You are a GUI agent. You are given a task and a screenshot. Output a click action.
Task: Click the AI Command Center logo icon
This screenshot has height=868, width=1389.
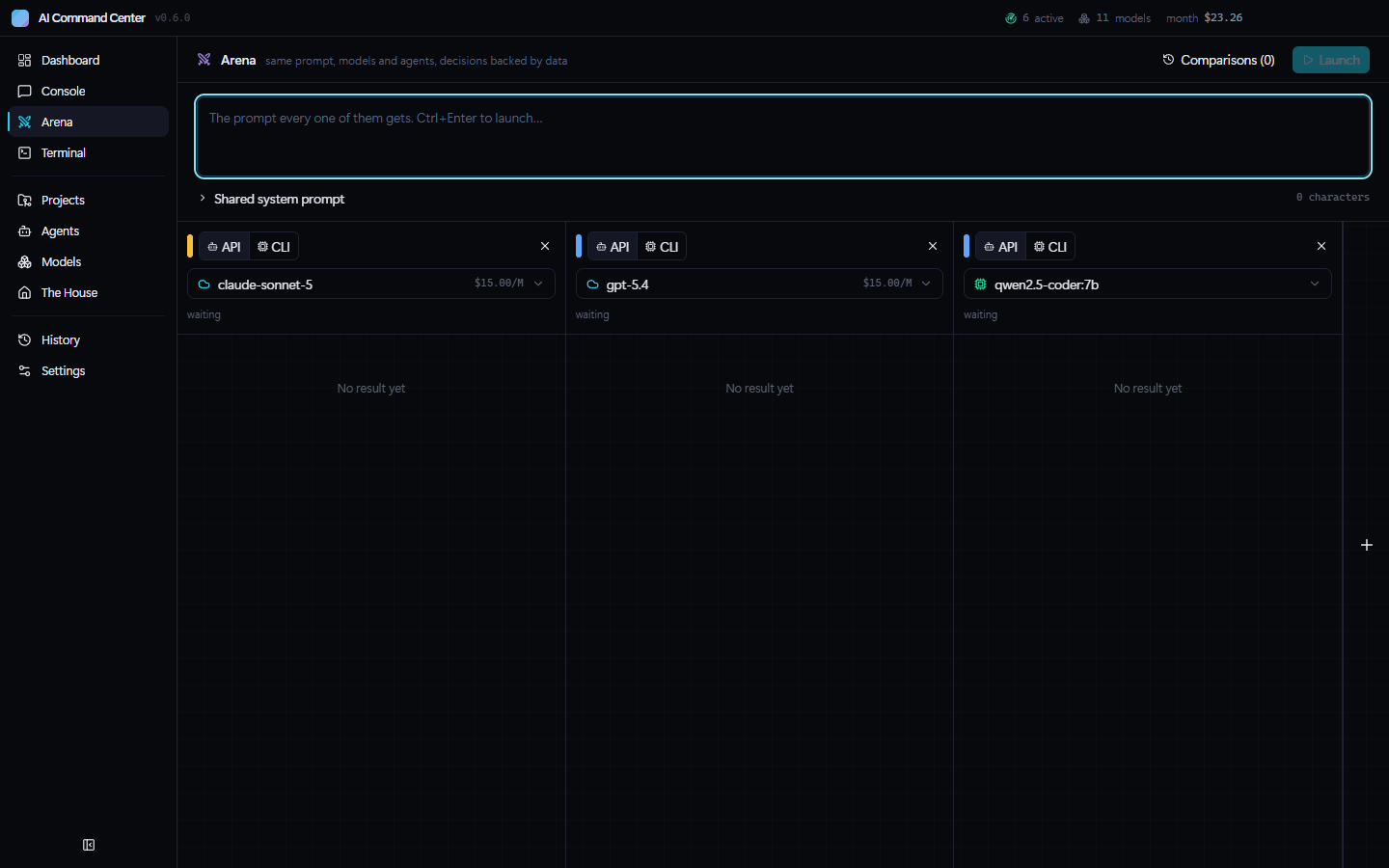[20, 18]
